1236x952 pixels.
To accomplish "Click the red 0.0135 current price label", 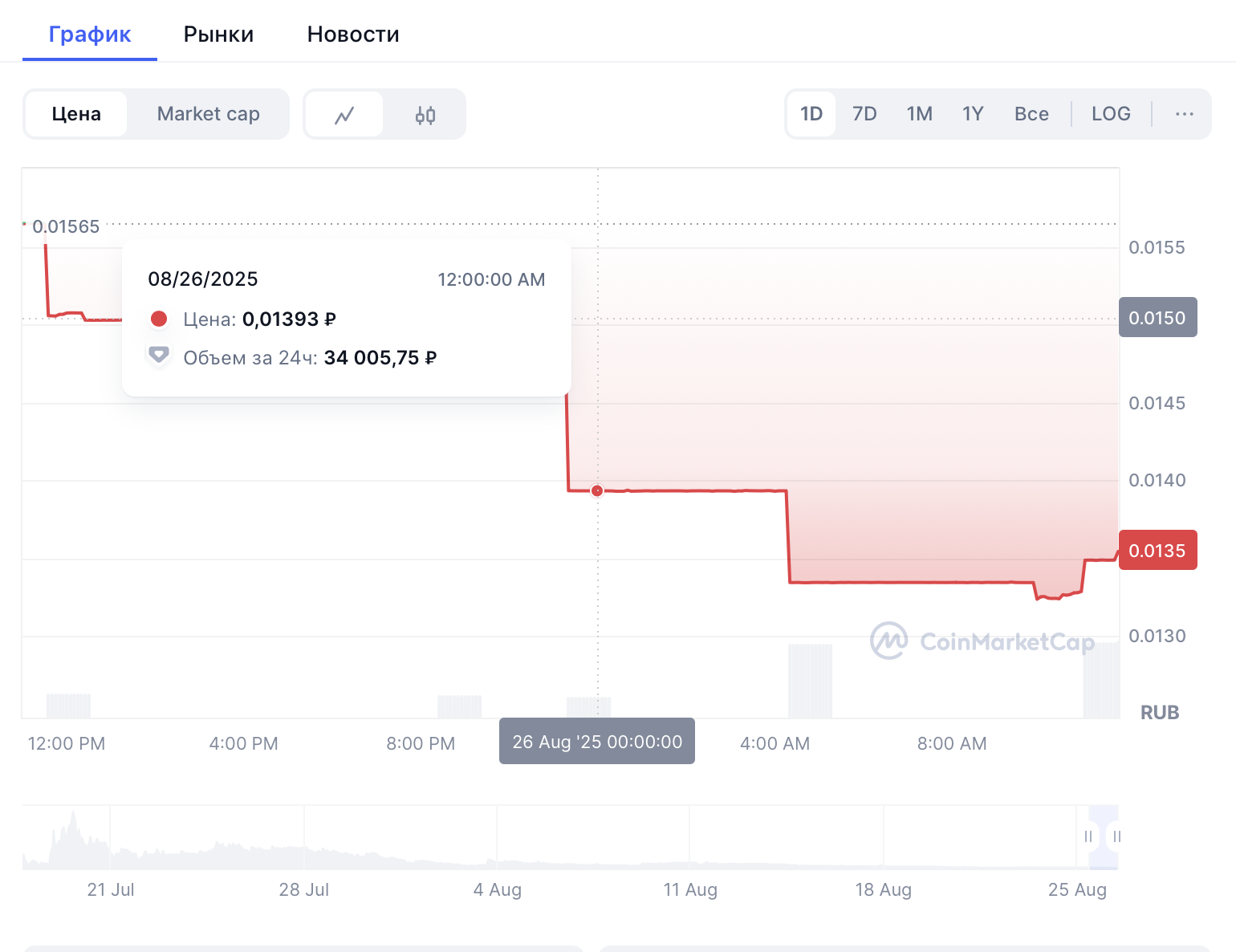I will coord(1157,551).
